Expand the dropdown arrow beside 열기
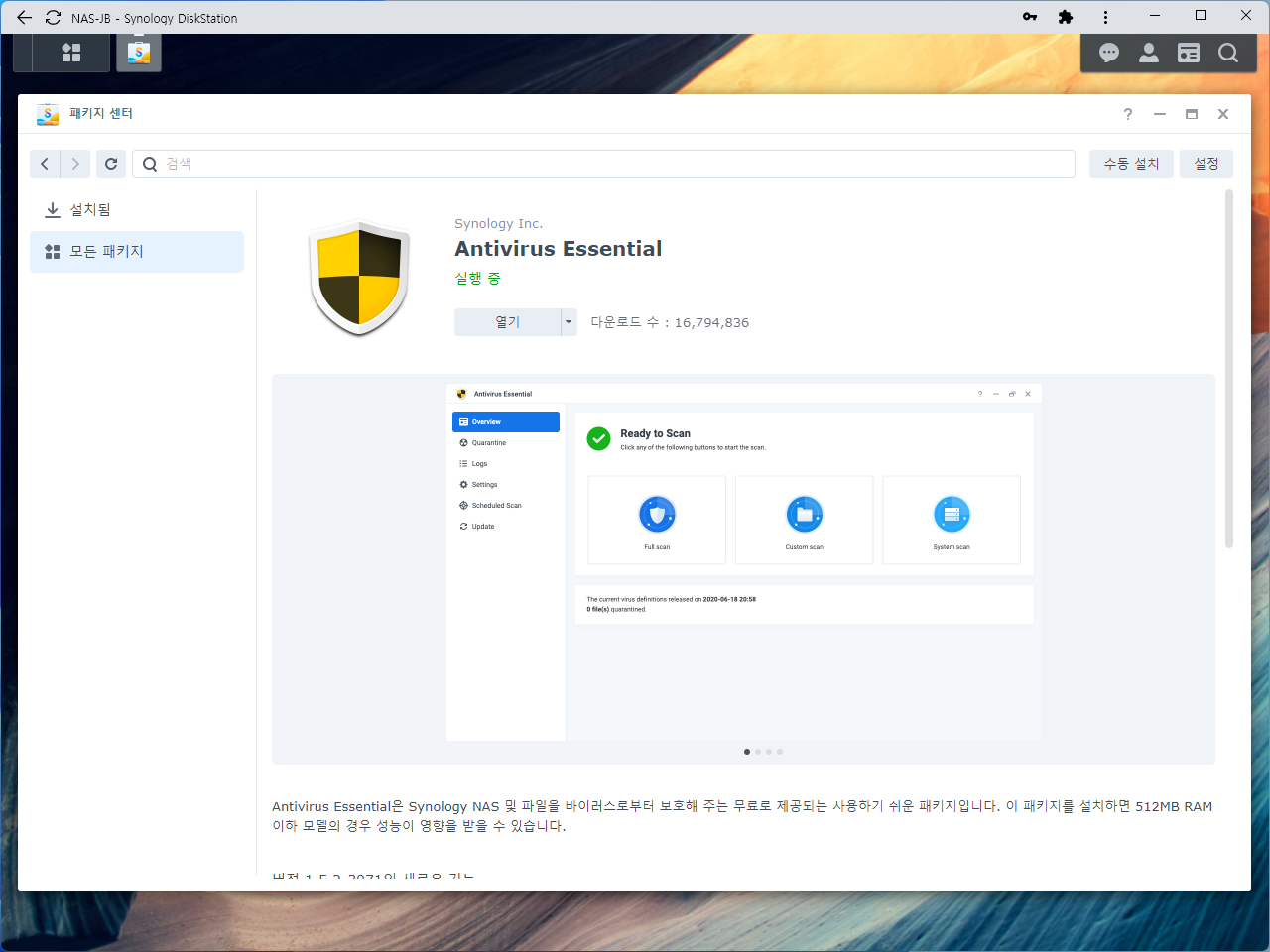 click(x=569, y=322)
